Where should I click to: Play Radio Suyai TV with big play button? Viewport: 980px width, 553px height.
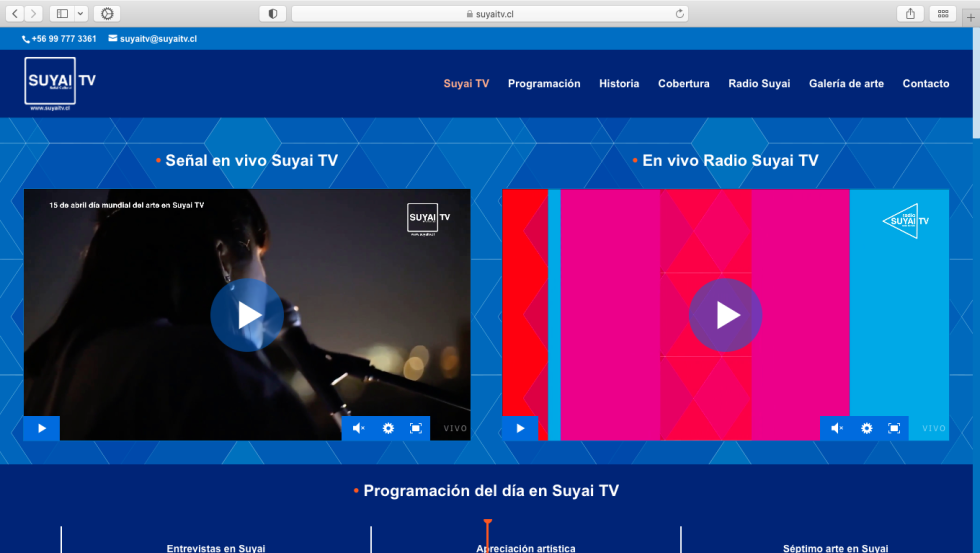(725, 315)
